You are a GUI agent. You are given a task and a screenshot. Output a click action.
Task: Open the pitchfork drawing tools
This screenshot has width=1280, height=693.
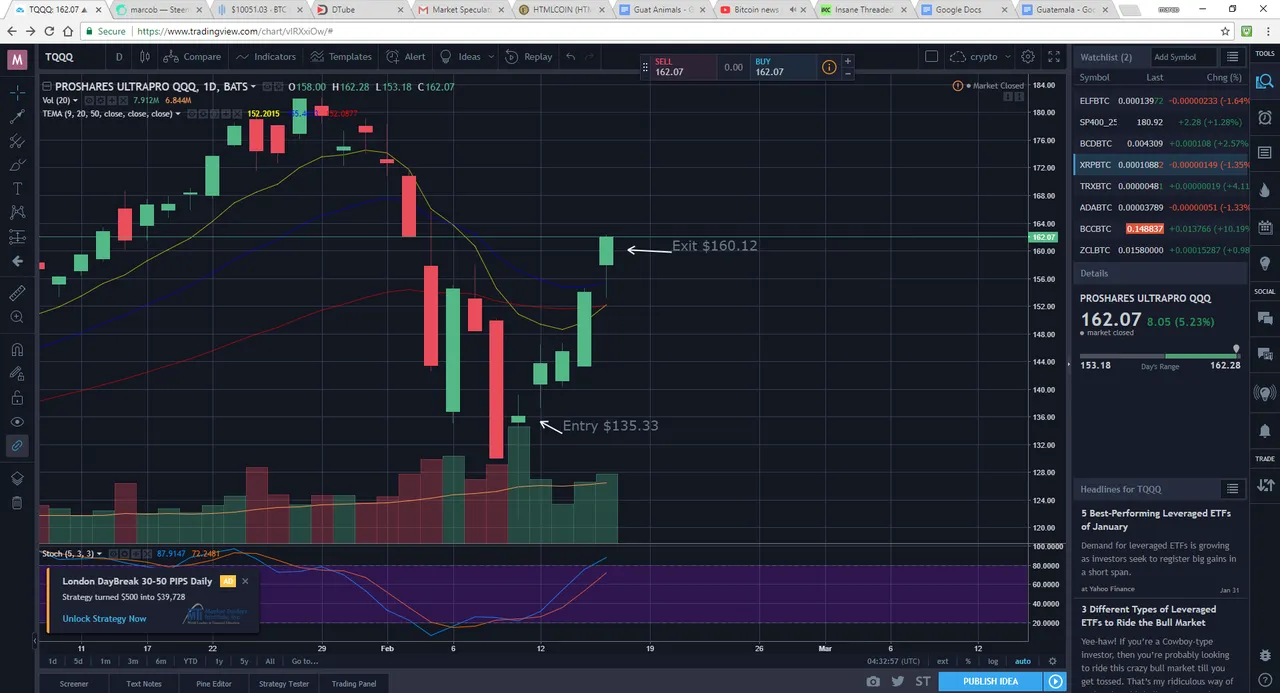click(x=17, y=141)
